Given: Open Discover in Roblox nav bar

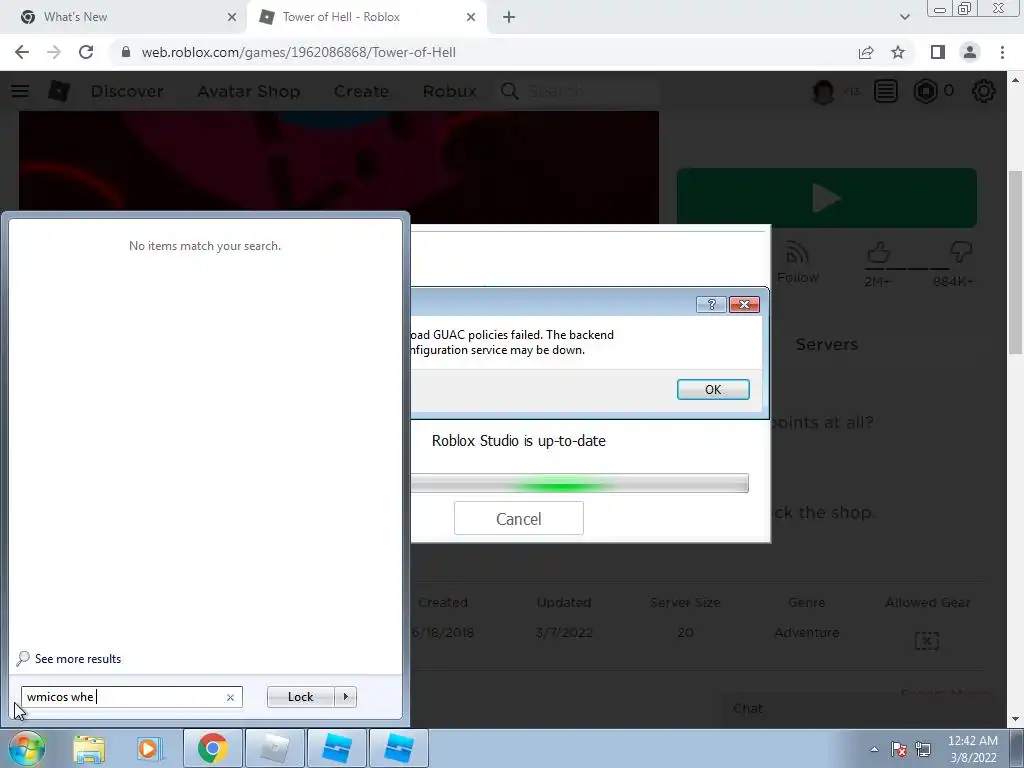Looking at the screenshot, I should click(x=127, y=91).
